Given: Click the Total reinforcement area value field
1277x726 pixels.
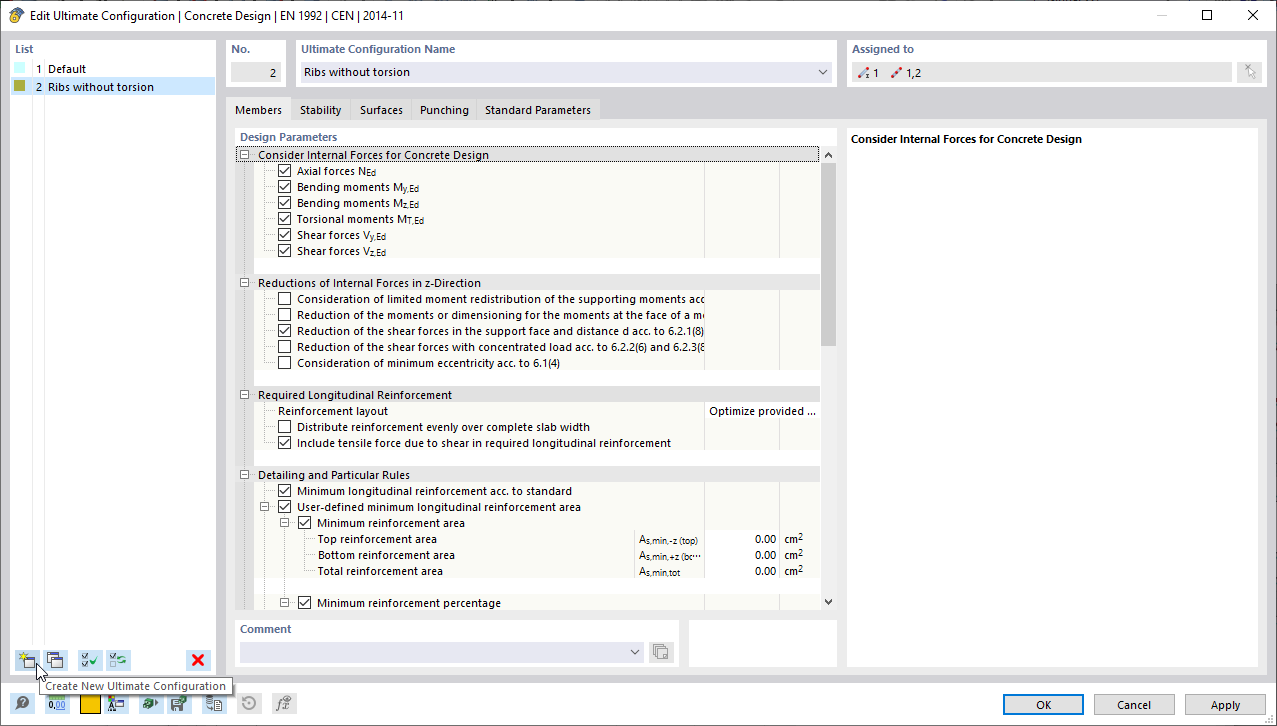Looking at the screenshot, I should pos(742,571).
